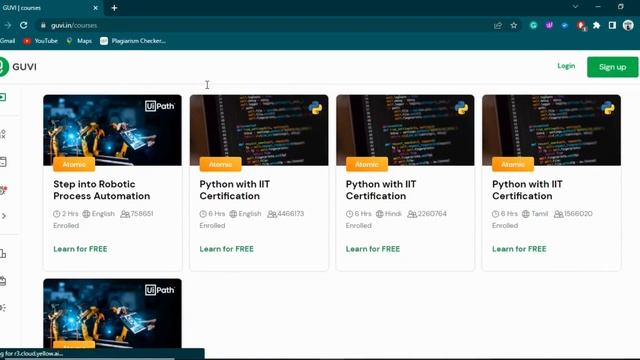The width and height of the screenshot is (640, 360).
Task: Expand the sidebar with the chevron arrow
Action: pyautogui.click(x=4, y=216)
